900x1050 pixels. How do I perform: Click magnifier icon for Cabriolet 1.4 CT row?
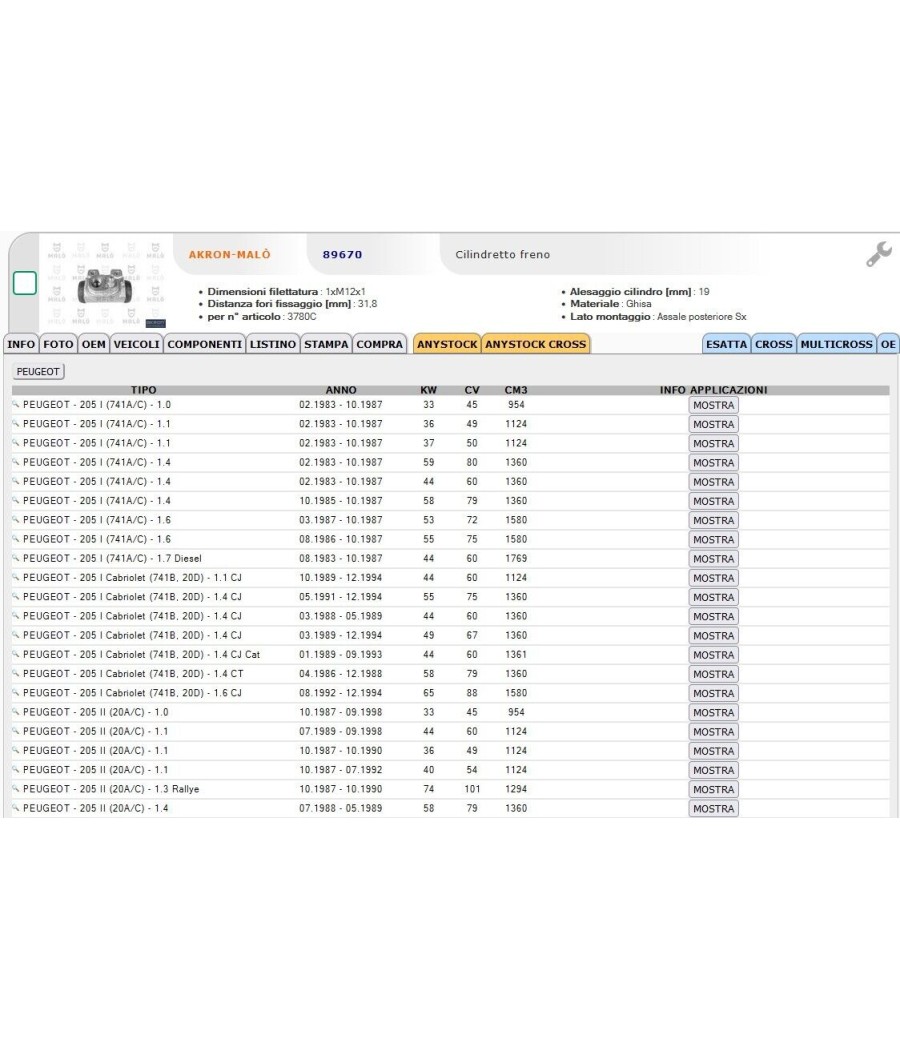(15, 674)
